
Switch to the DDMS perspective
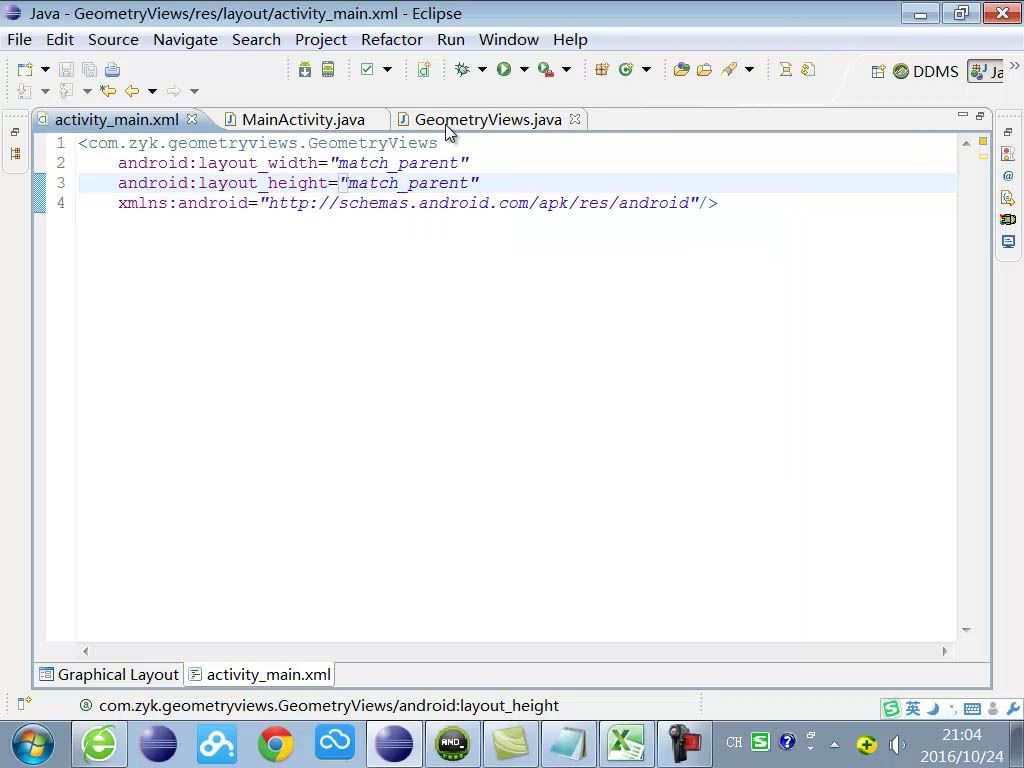926,71
